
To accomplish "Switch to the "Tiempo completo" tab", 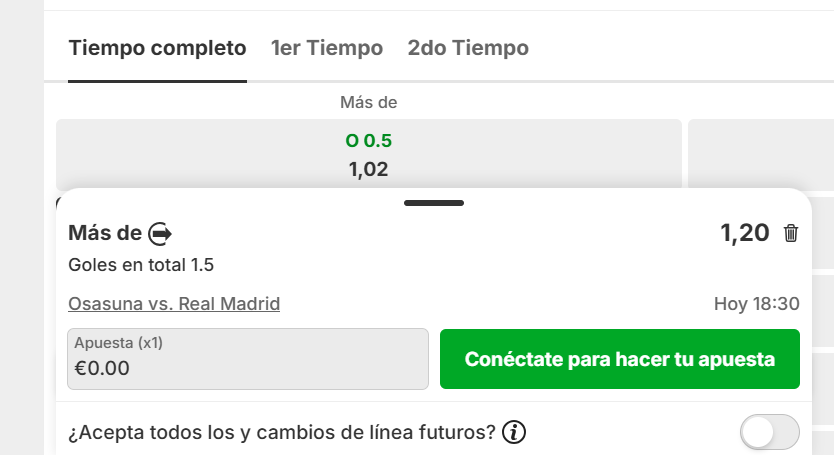I will click(157, 47).
